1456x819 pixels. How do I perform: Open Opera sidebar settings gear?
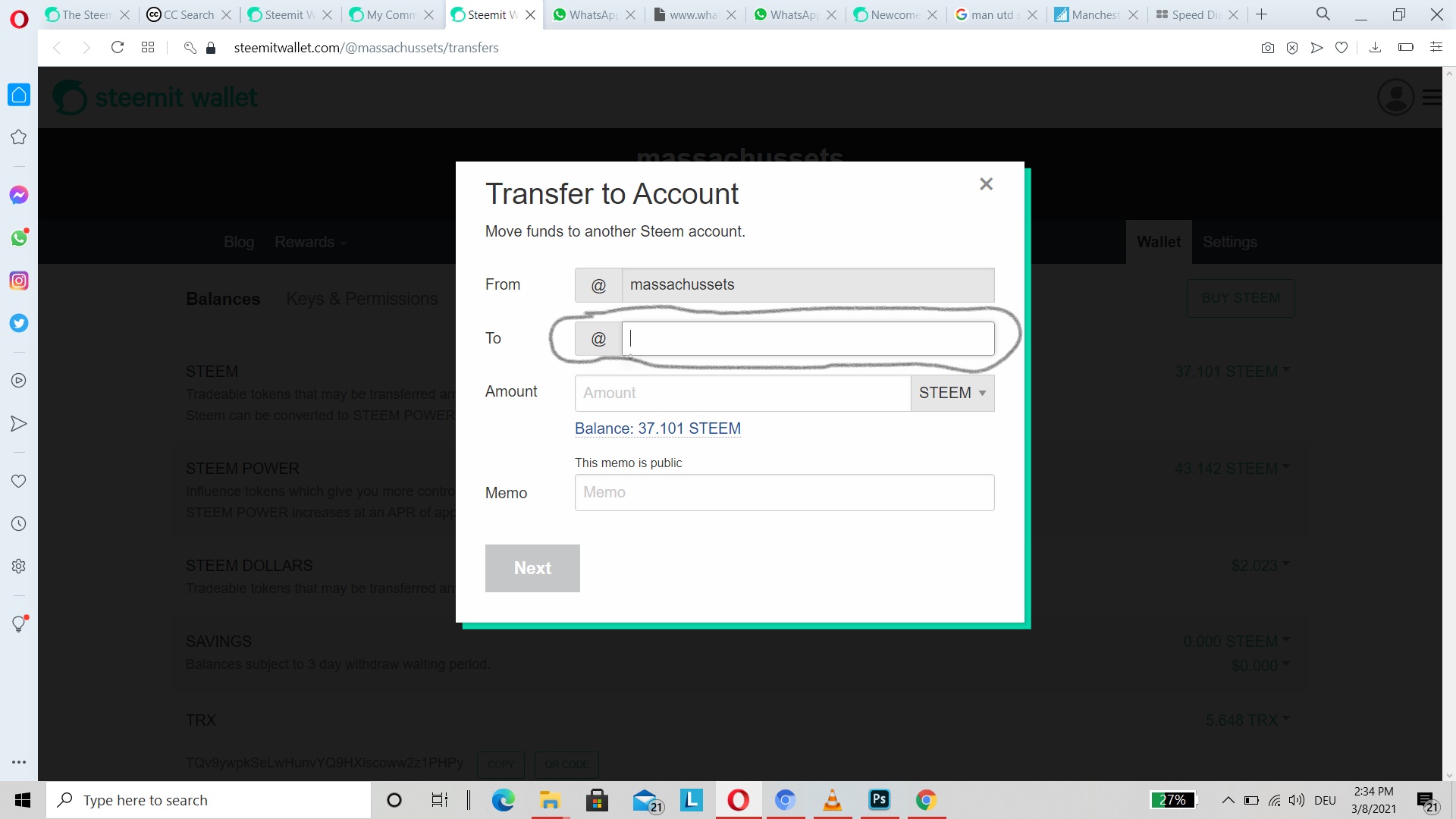19,566
